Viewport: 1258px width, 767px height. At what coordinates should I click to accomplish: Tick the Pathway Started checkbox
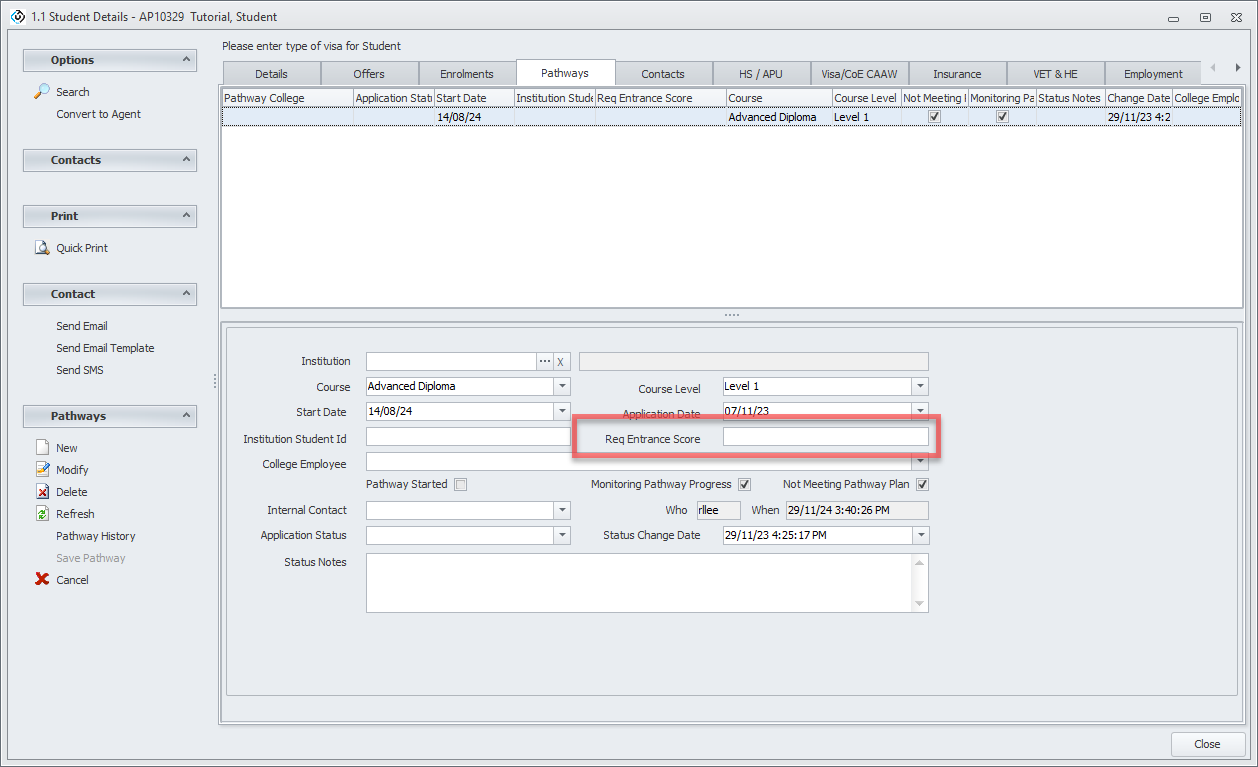coord(460,485)
